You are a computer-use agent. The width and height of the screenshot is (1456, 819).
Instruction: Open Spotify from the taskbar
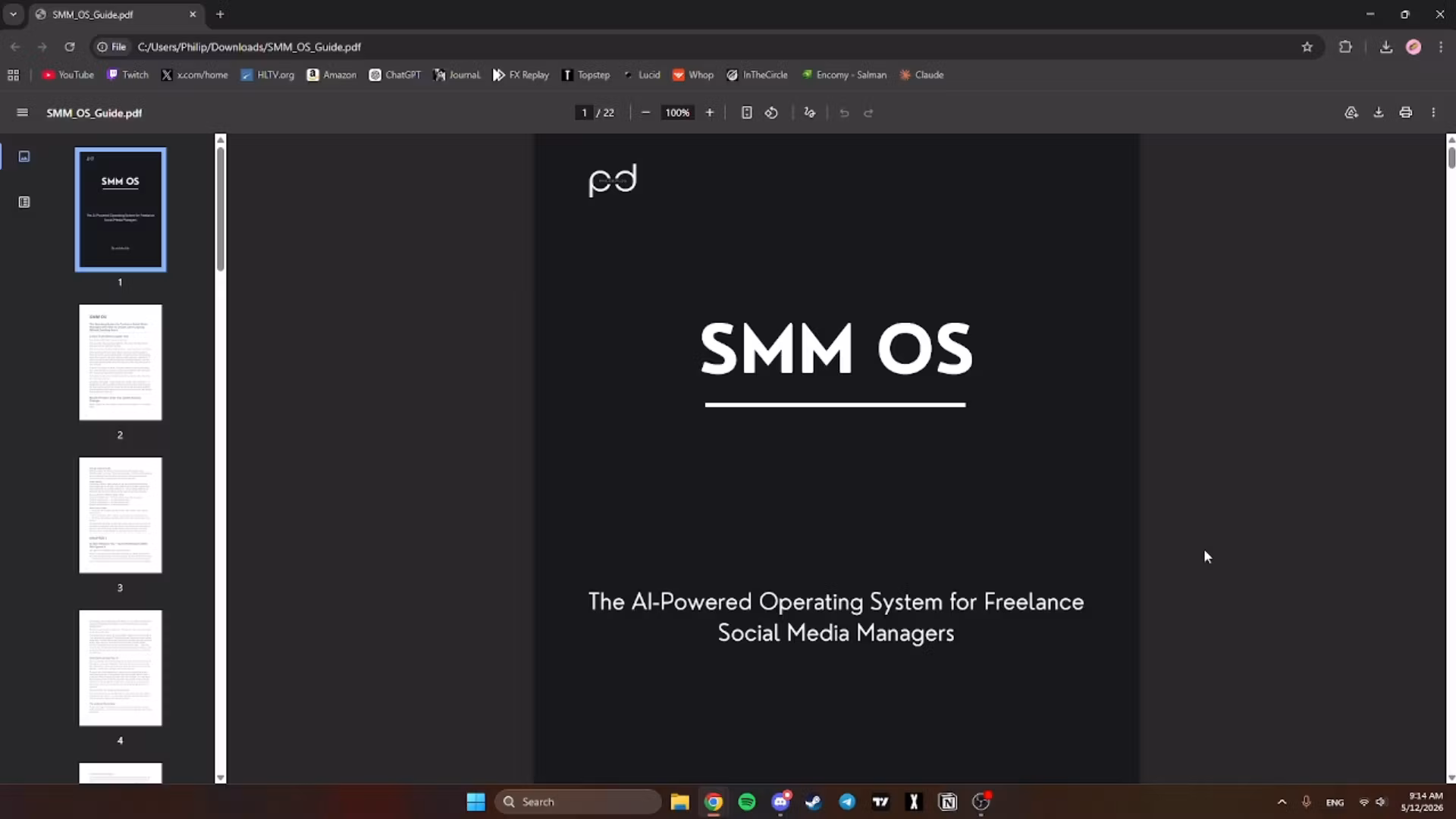[747, 802]
